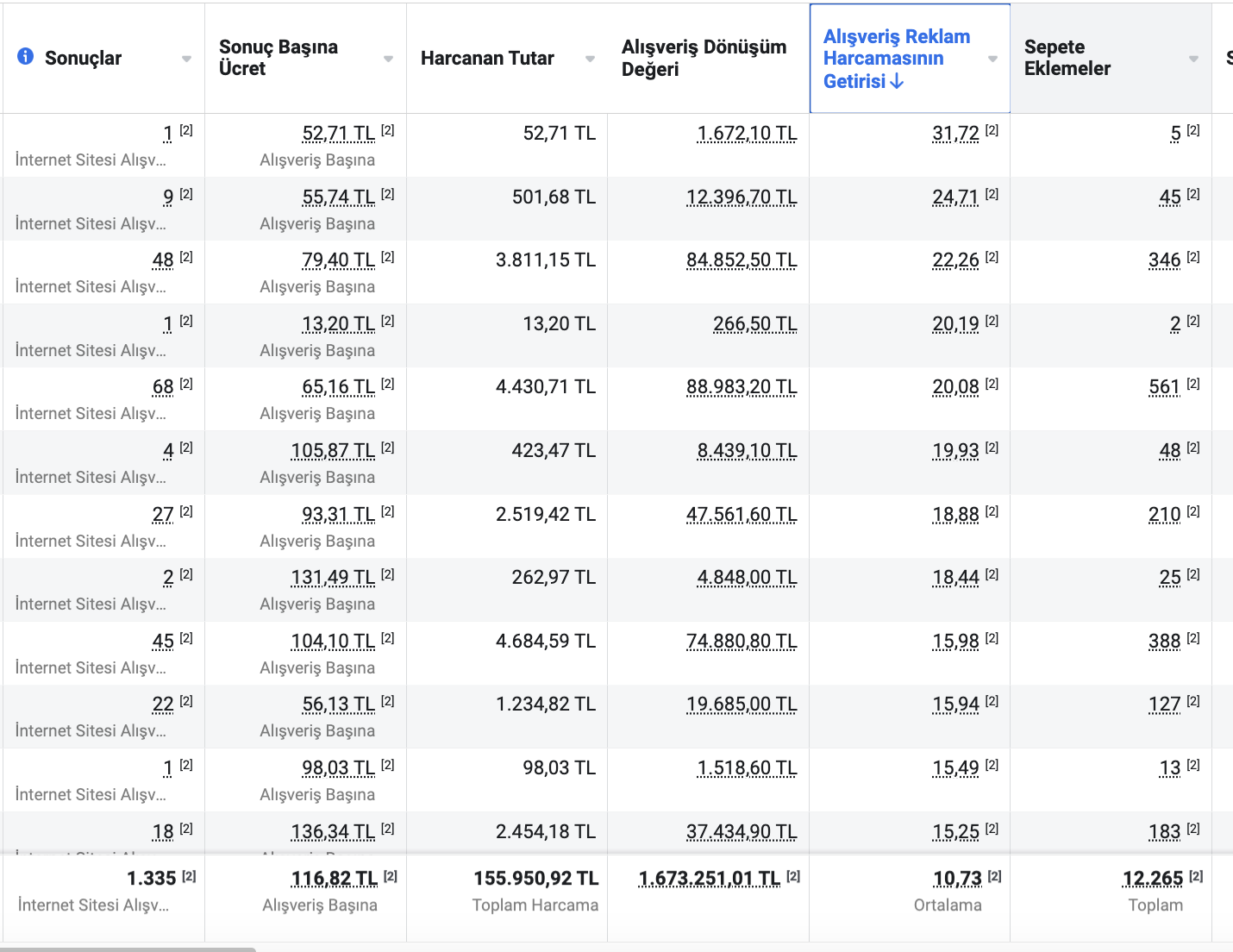Open the 84.852,50 TL conversion value
The image size is (1233, 952).
pyautogui.click(x=742, y=260)
